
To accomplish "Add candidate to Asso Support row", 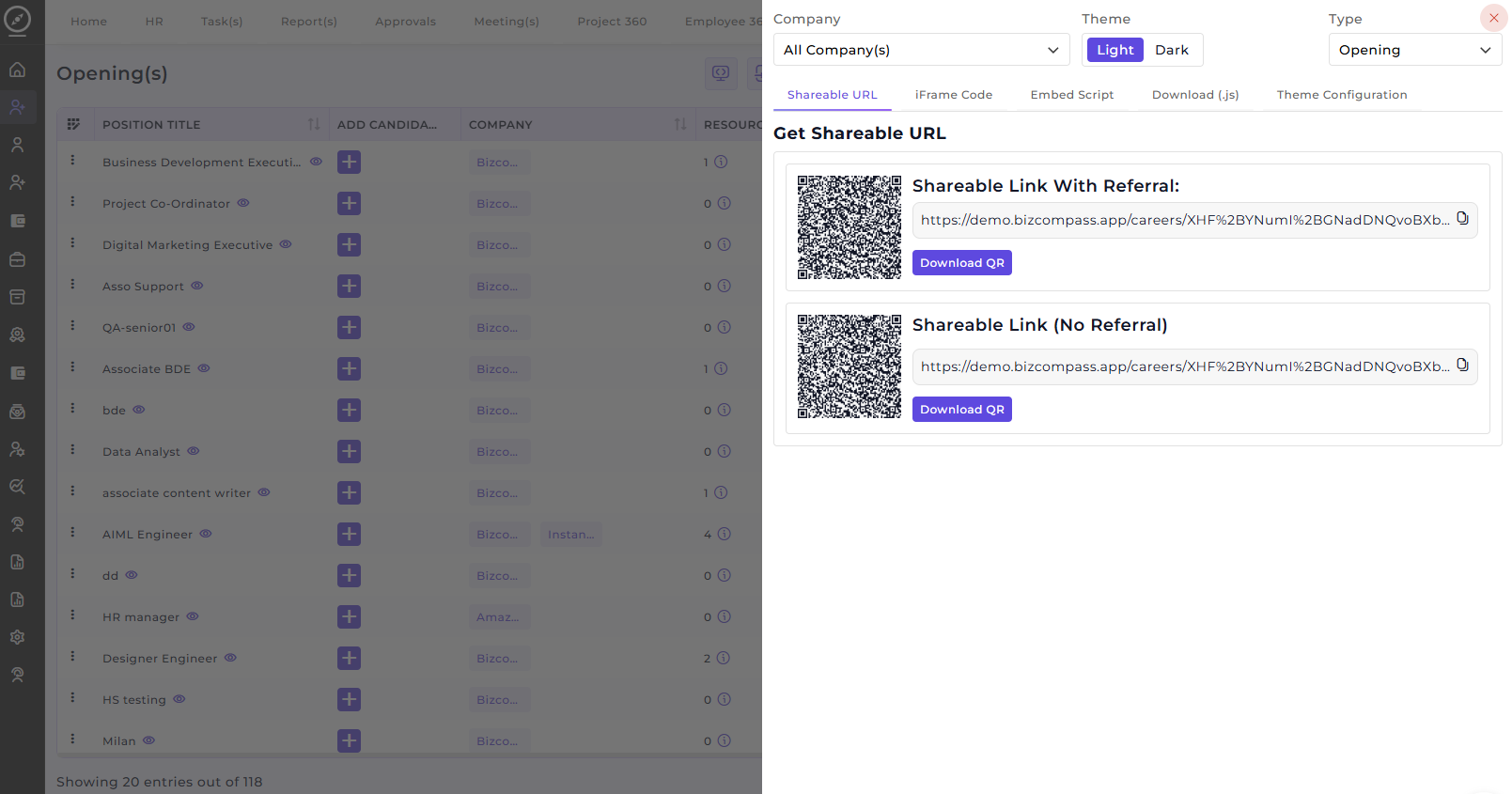I will coord(349,286).
